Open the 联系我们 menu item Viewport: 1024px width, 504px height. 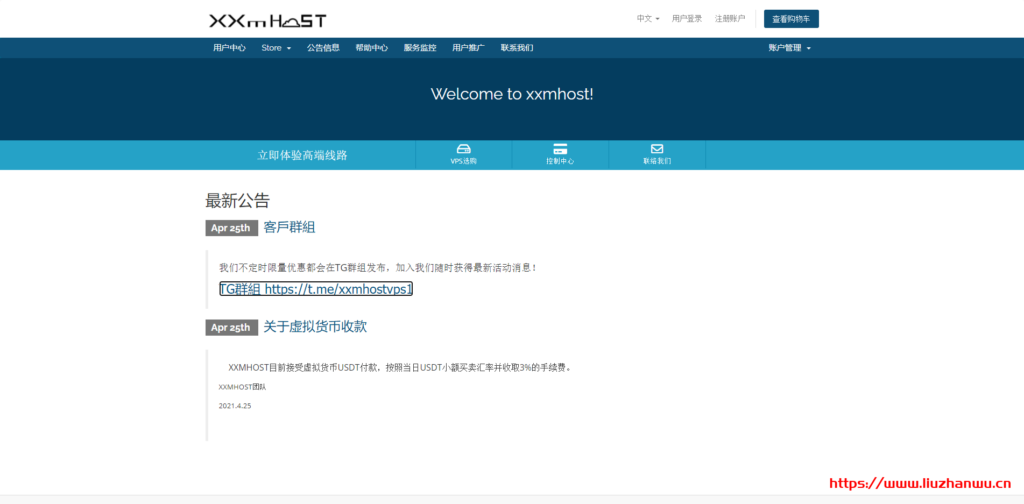coord(517,48)
